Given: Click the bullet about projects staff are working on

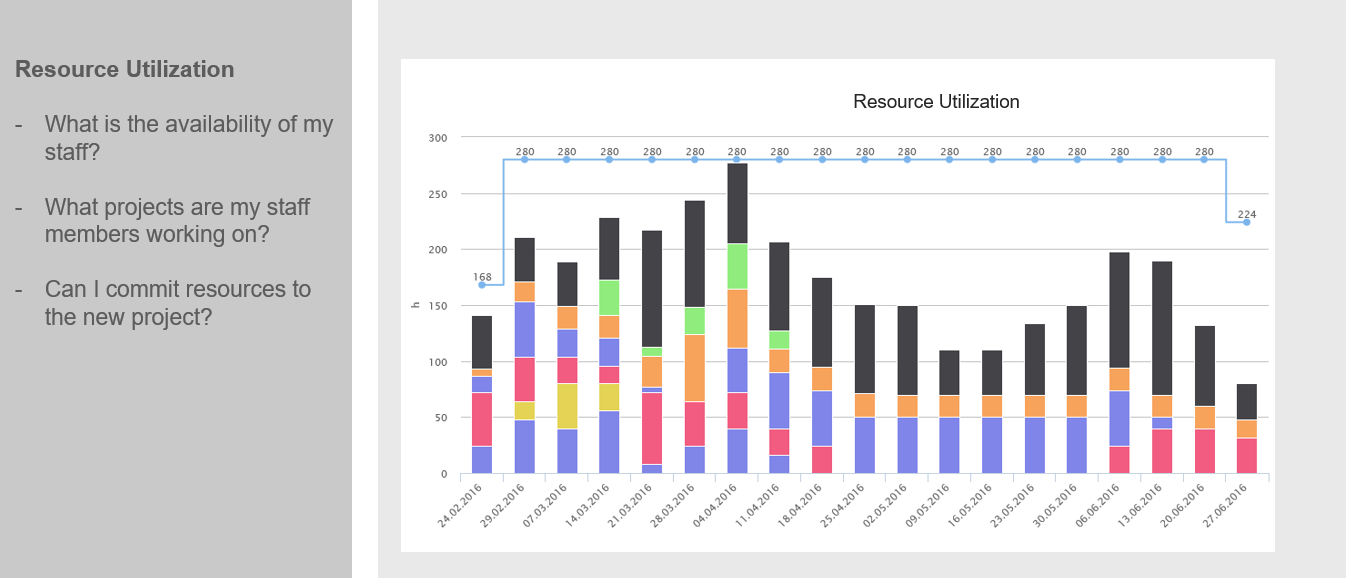Looking at the screenshot, I should (178, 220).
